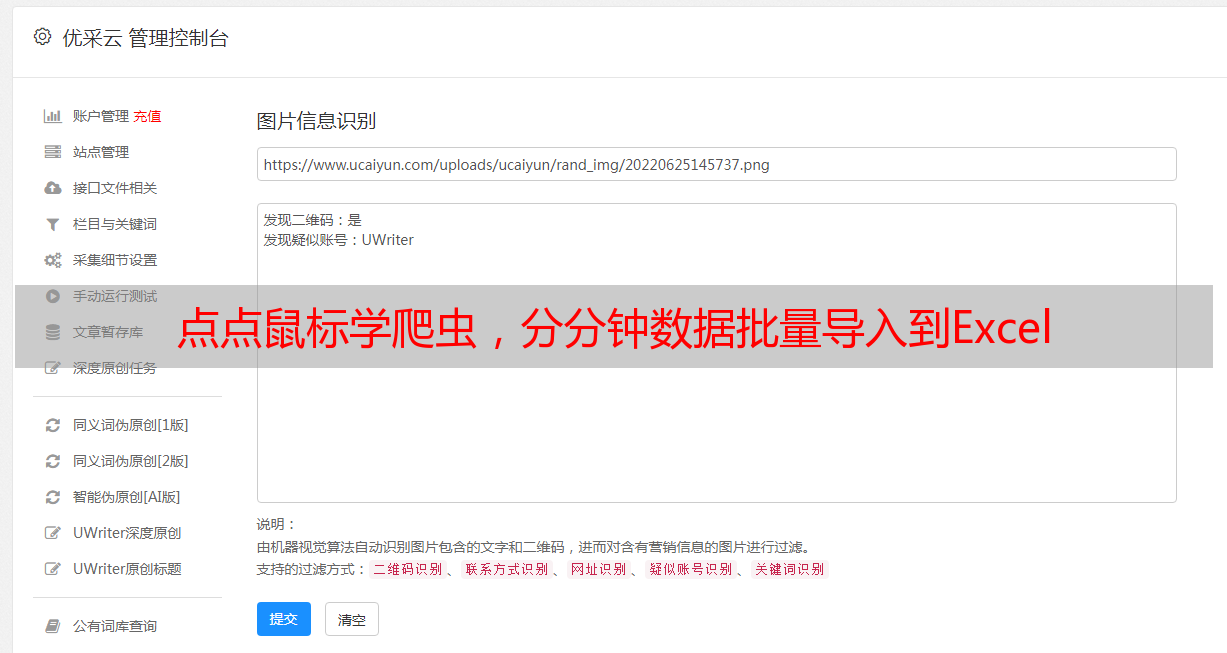Open 采集细节设置 menu item
The image size is (1227, 653).
click(x=115, y=260)
